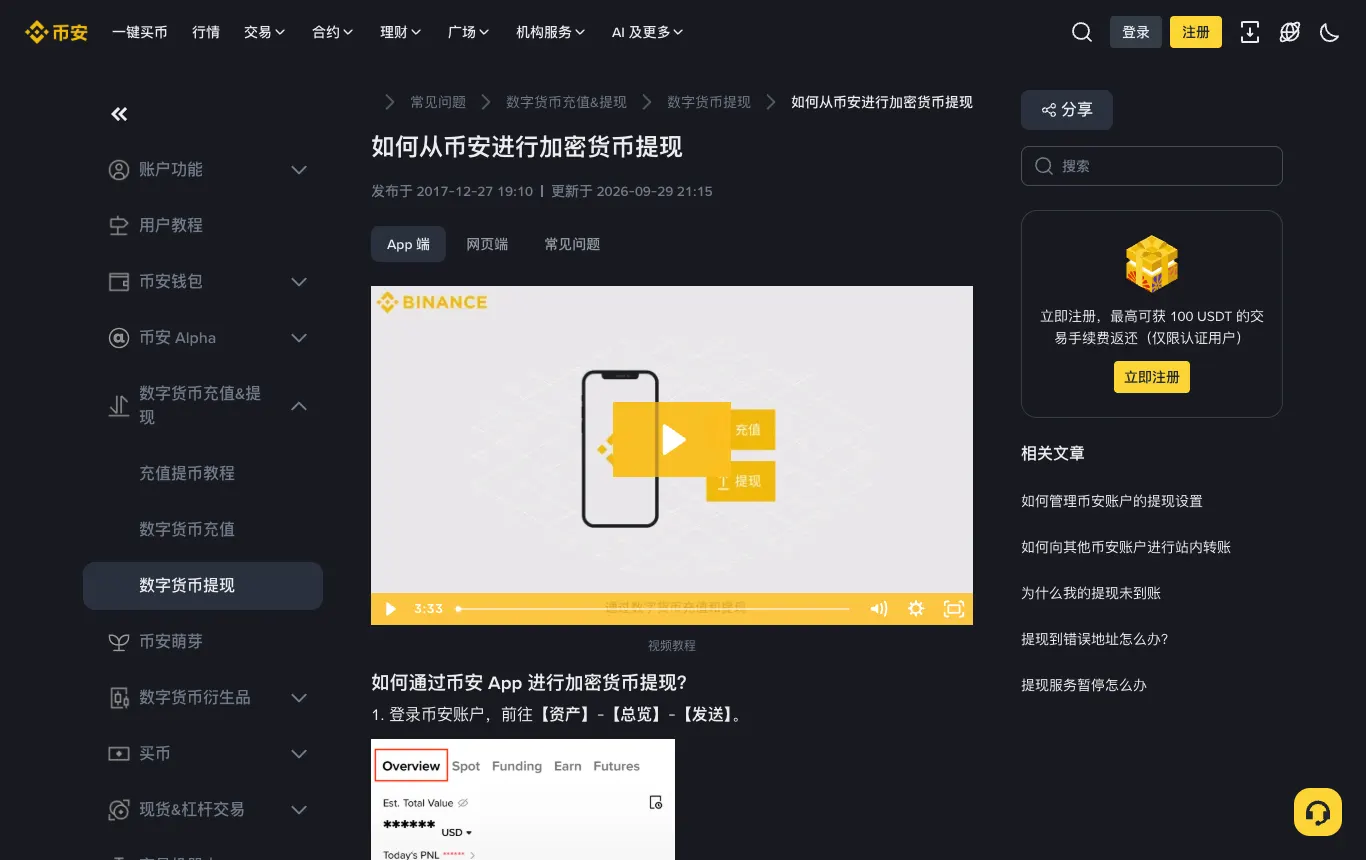1366x860 pixels.
Task: Open related article 提现到错误地址怎么办?
Action: 1095,639
